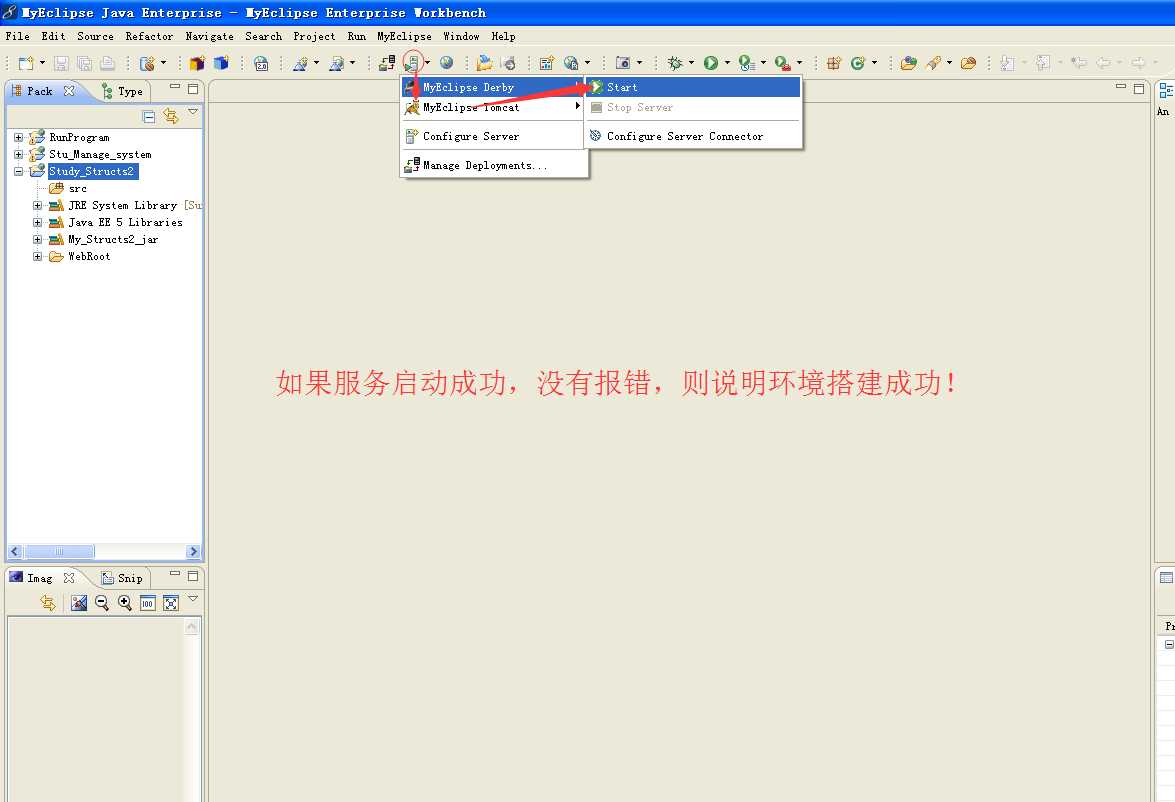Choose Configure Server from the dropdown menu
Image resolution: width=1175 pixels, height=802 pixels.
[493, 136]
